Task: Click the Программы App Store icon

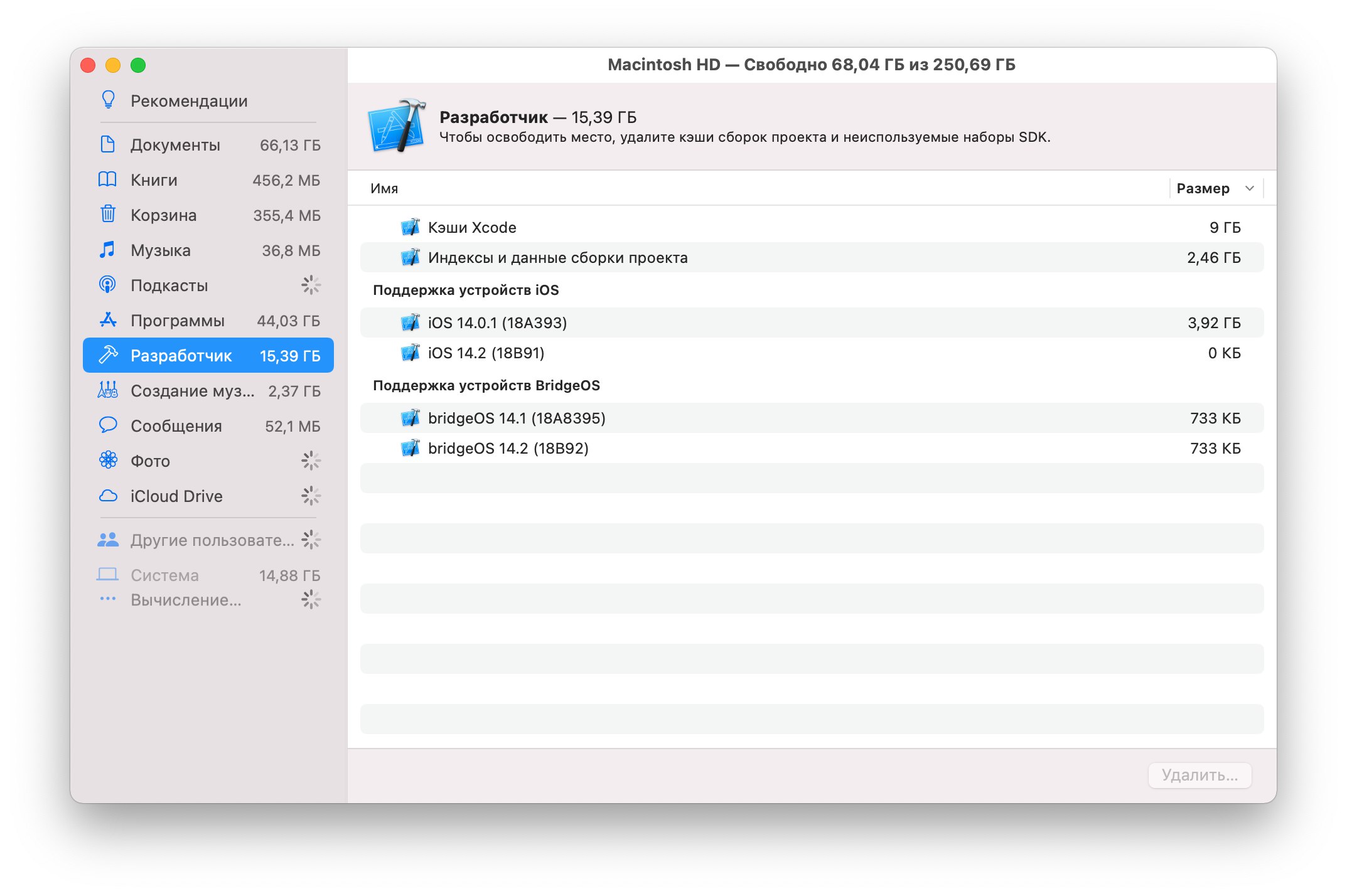Action: [108, 320]
